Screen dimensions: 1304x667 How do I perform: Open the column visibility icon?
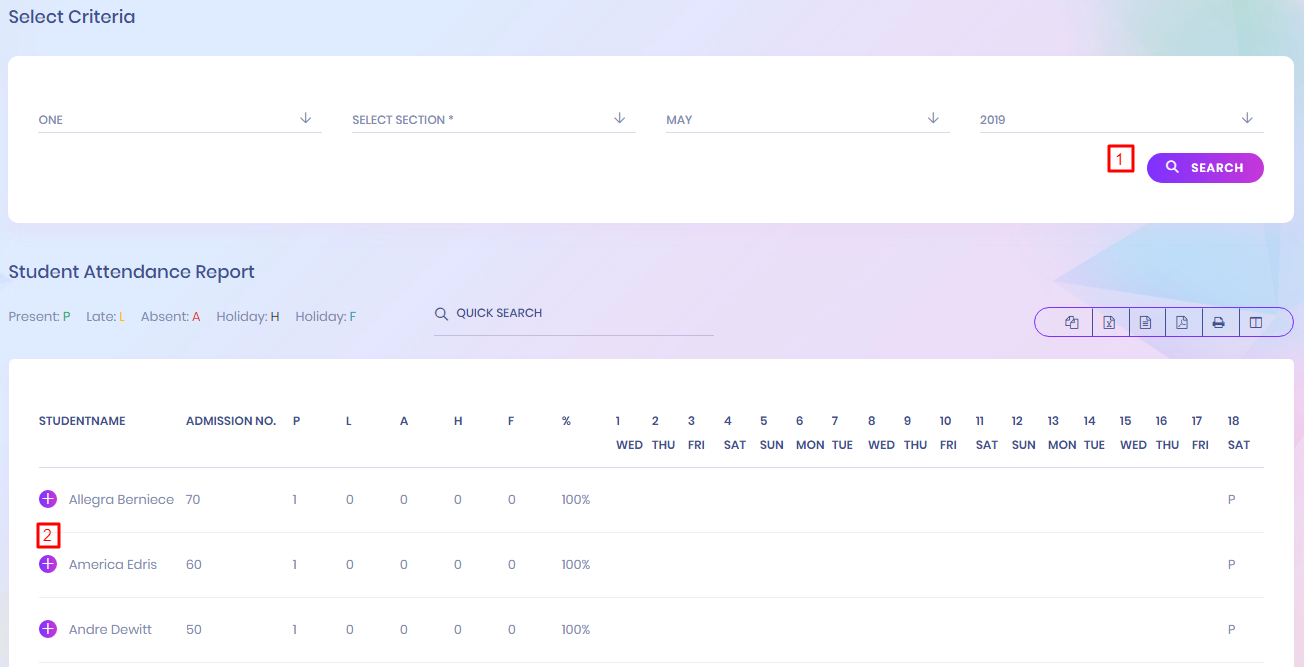(x=1256, y=322)
